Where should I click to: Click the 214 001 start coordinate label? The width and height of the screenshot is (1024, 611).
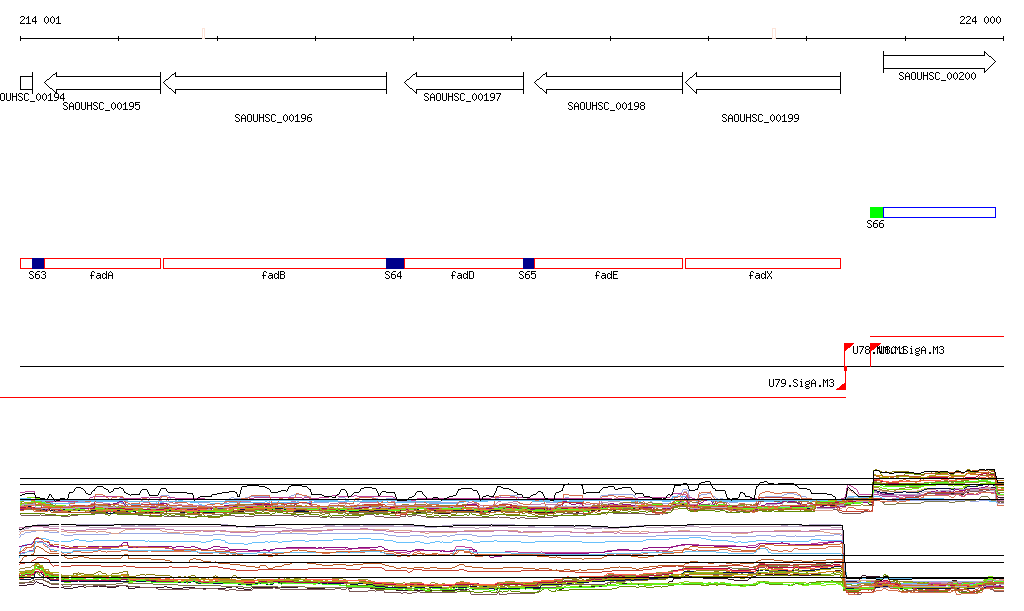coord(40,20)
